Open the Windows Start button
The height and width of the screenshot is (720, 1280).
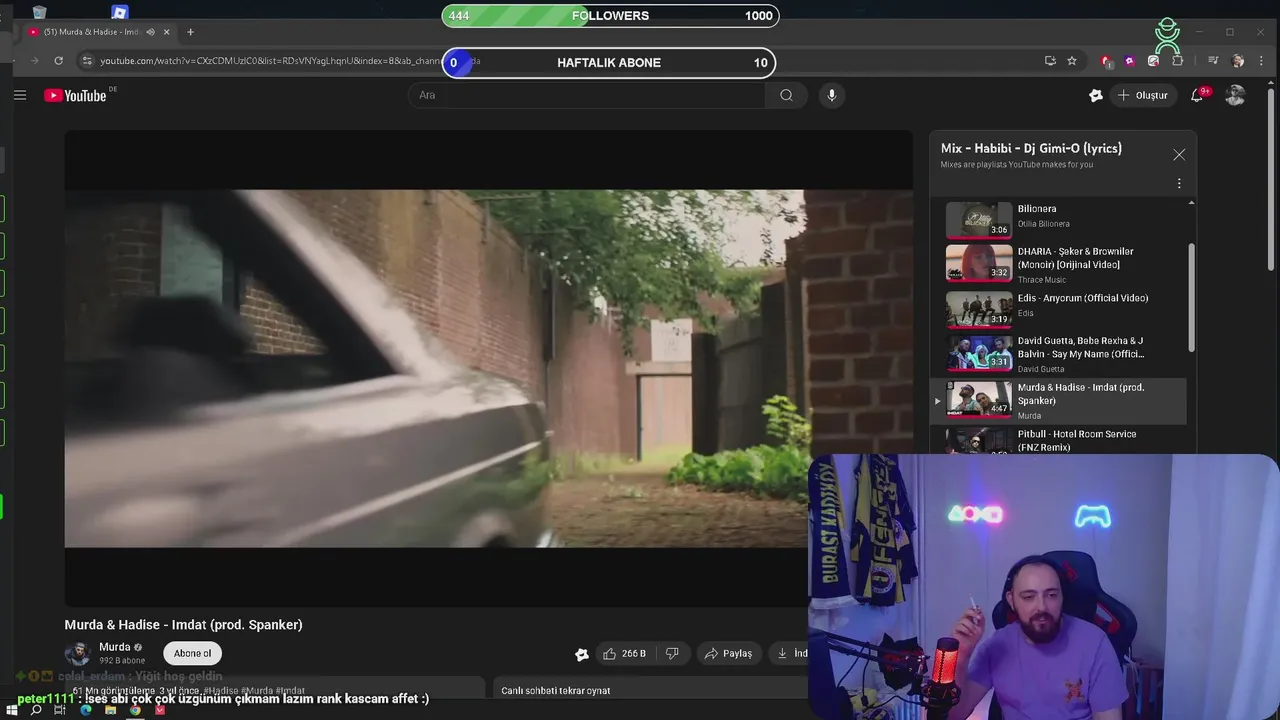(12, 710)
